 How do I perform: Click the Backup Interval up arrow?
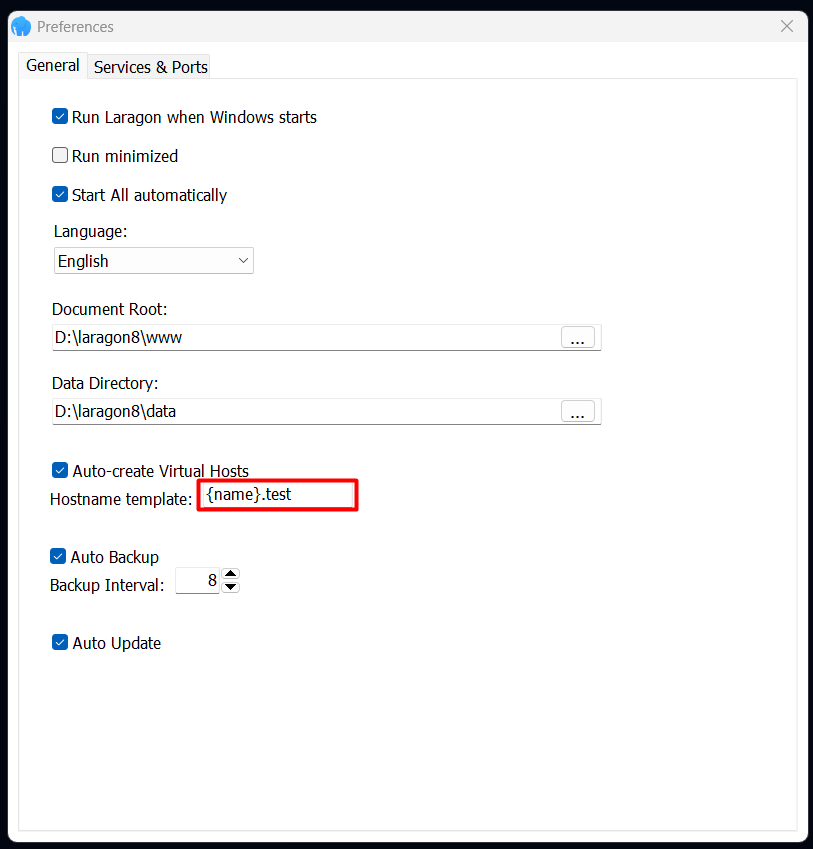(230, 574)
